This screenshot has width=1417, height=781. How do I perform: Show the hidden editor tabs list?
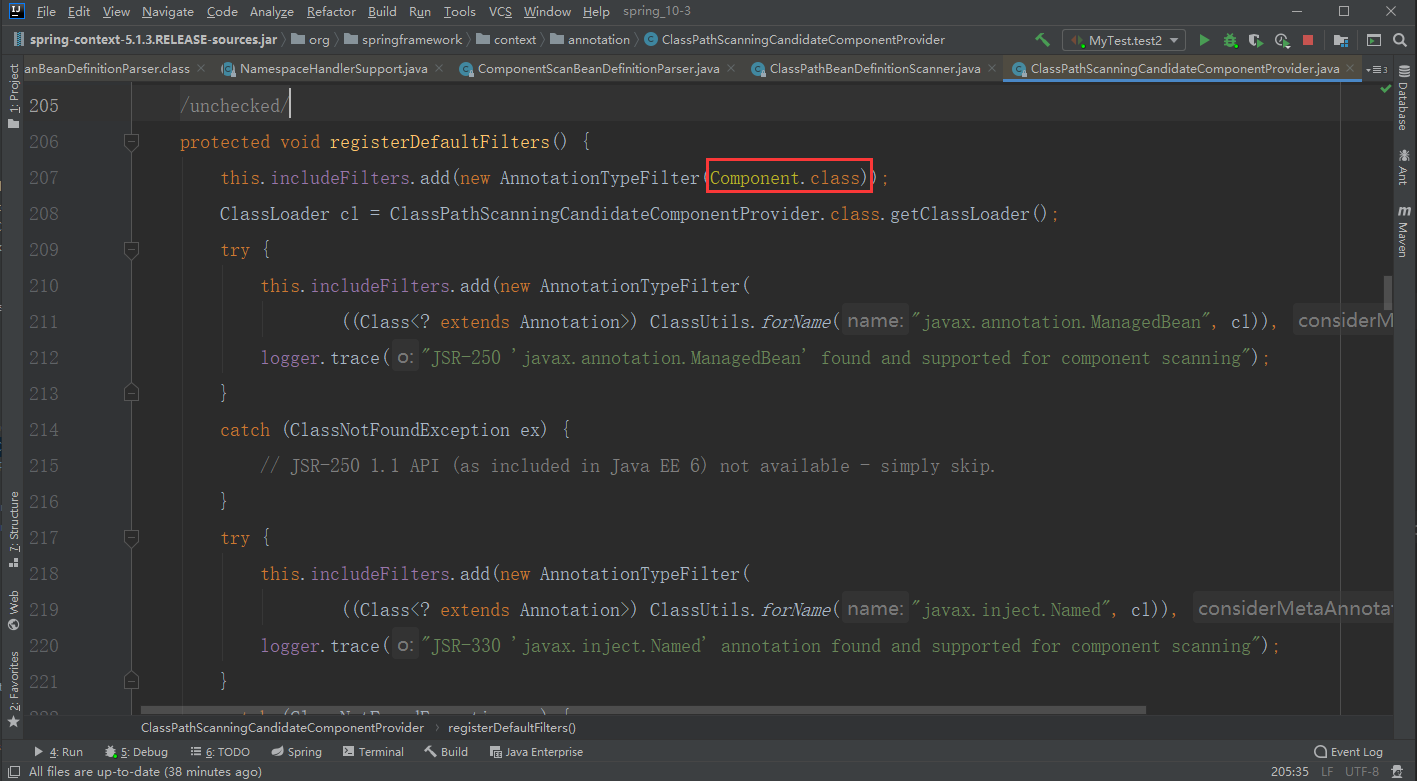click(1377, 69)
